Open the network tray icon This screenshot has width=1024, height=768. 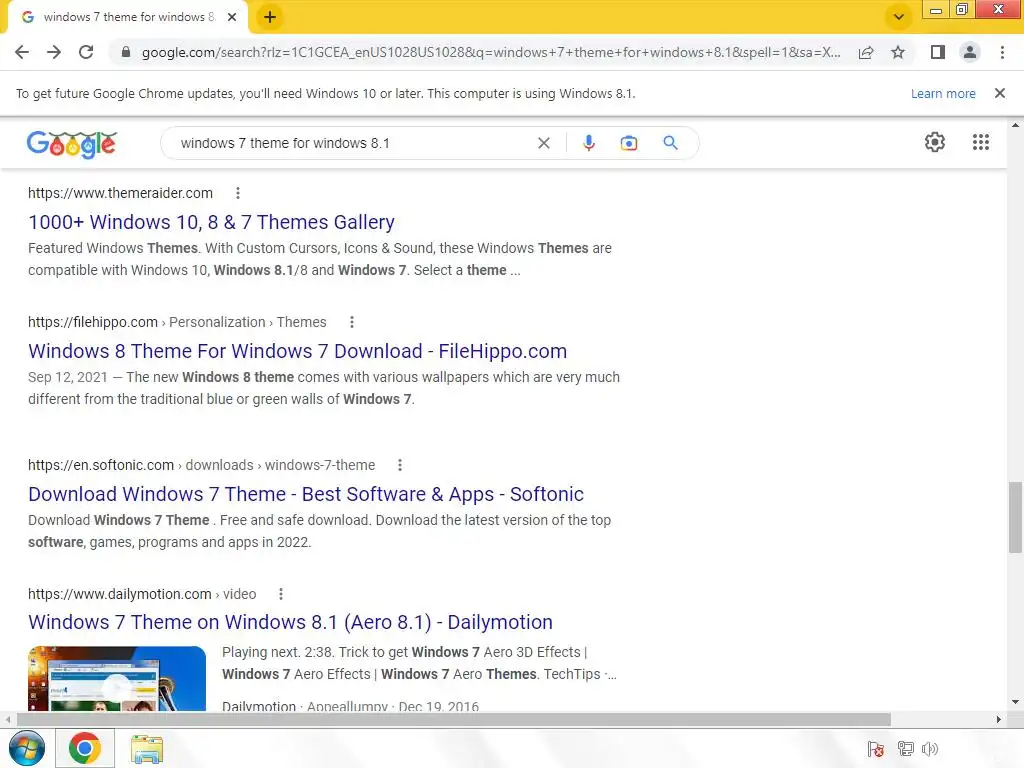click(906, 749)
